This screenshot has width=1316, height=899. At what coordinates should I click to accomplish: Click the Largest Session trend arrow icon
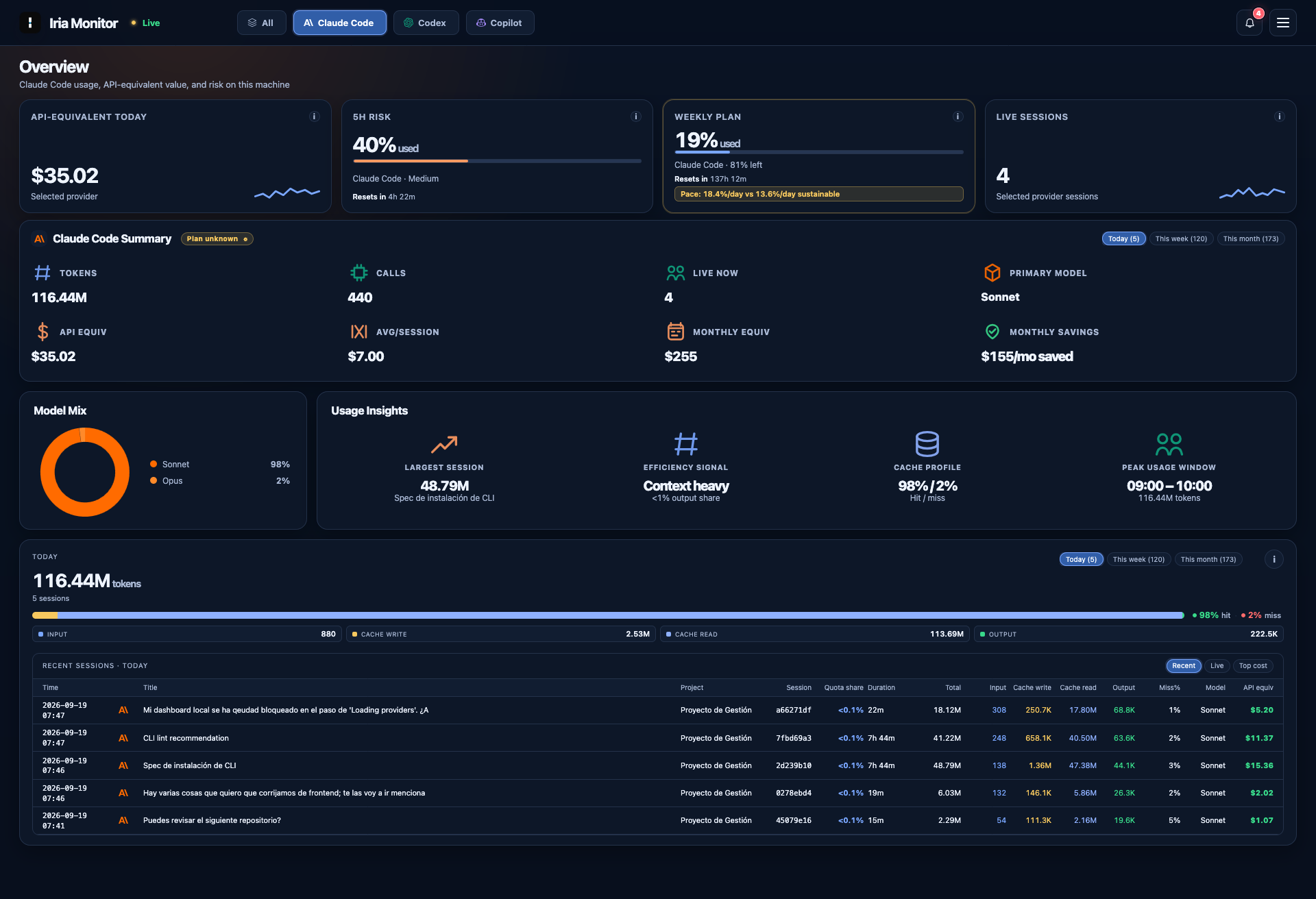(444, 444)
